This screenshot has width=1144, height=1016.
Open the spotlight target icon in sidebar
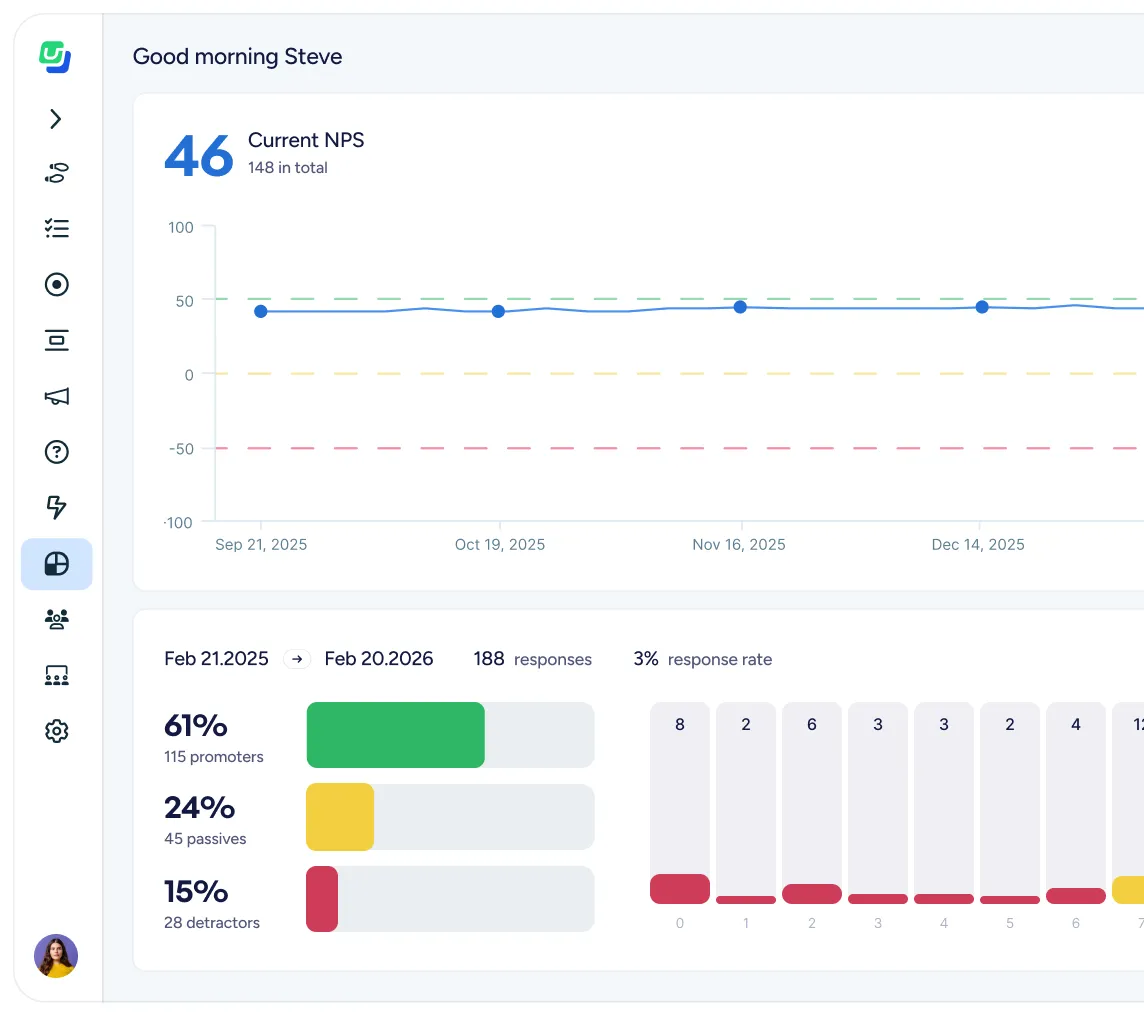pyautogui.click(x=56, y=284)
